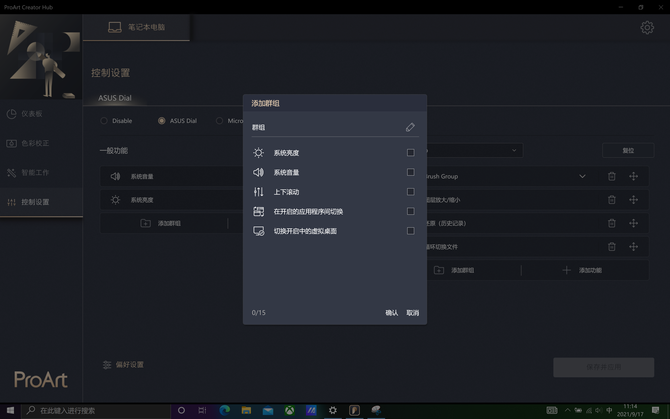The image size is (670, 419).
Task: Open the notification center icon
Action: [x=655, y=410]
